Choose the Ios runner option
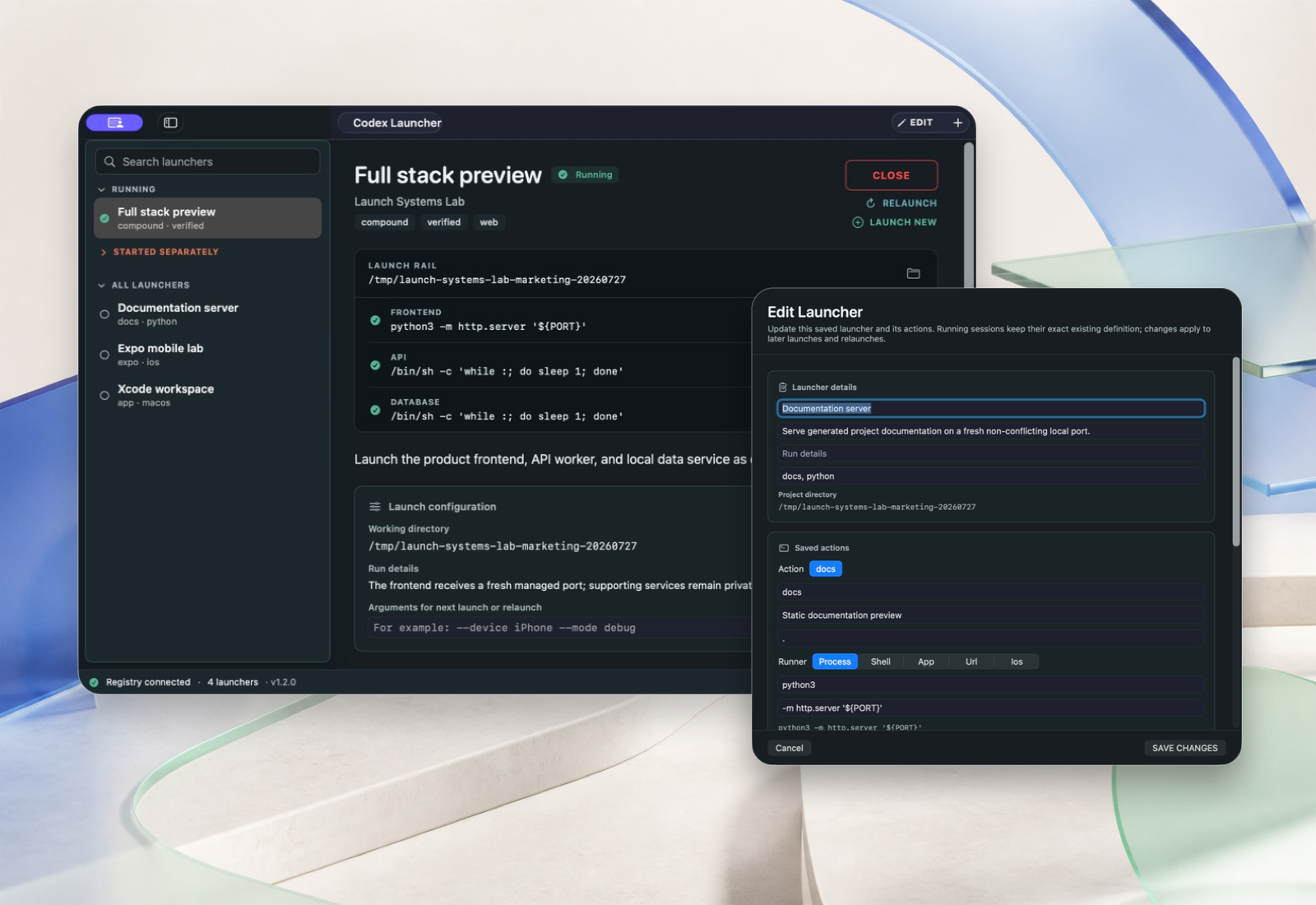 pyautogui.click(x=1017, y=661)
